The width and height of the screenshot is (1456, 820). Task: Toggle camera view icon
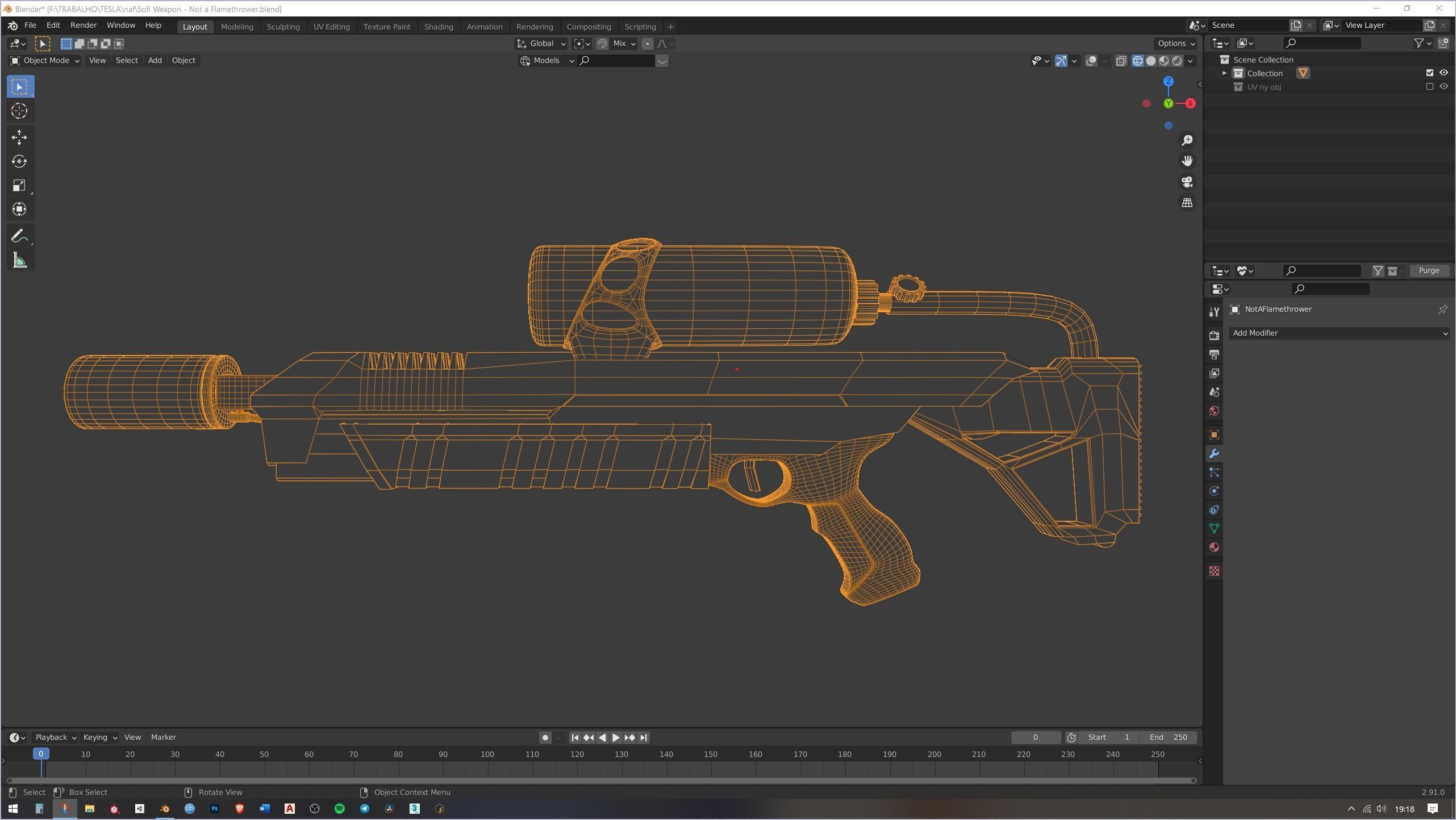click(x=1187, y=182)
